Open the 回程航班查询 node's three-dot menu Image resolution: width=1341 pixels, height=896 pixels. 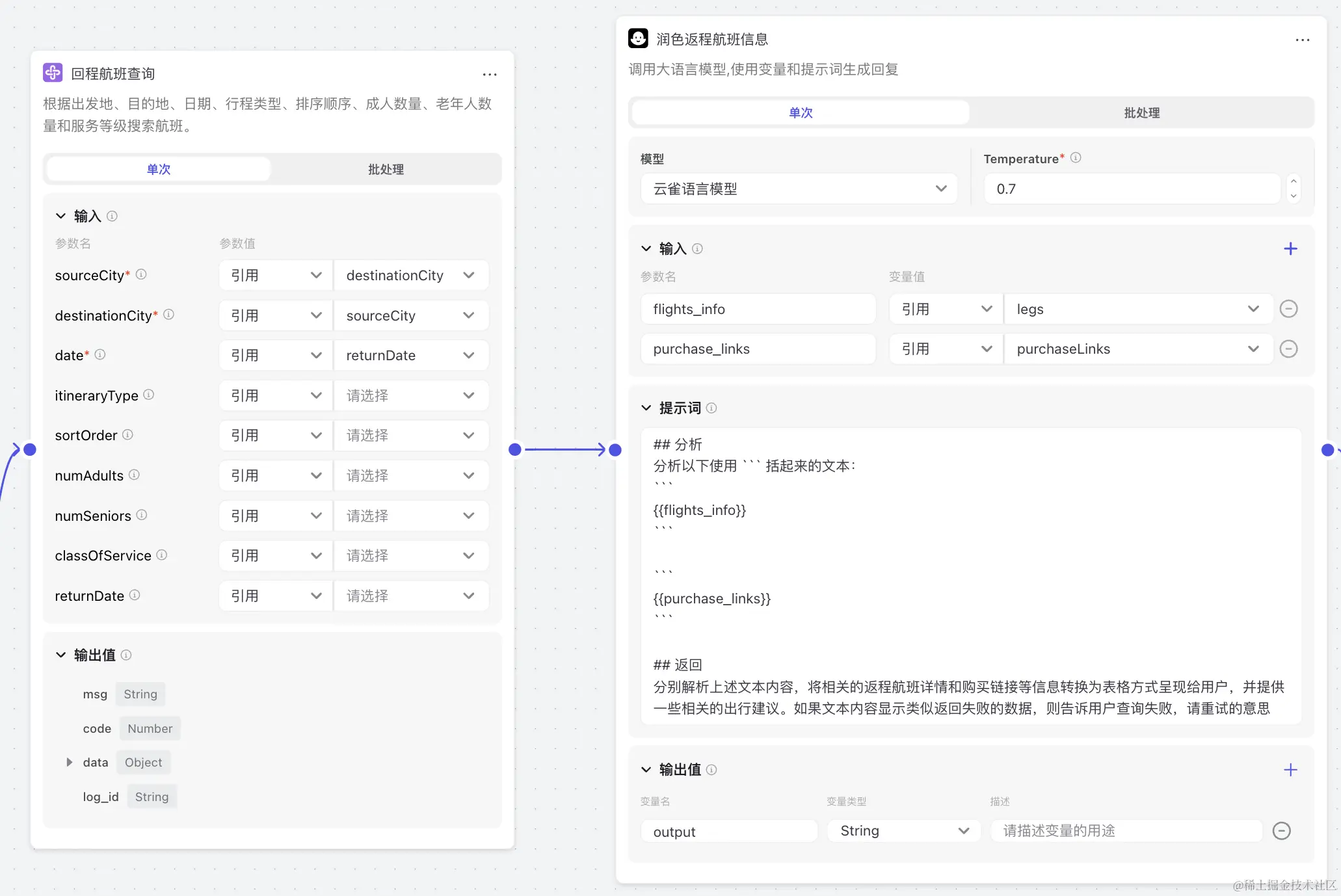489,75
